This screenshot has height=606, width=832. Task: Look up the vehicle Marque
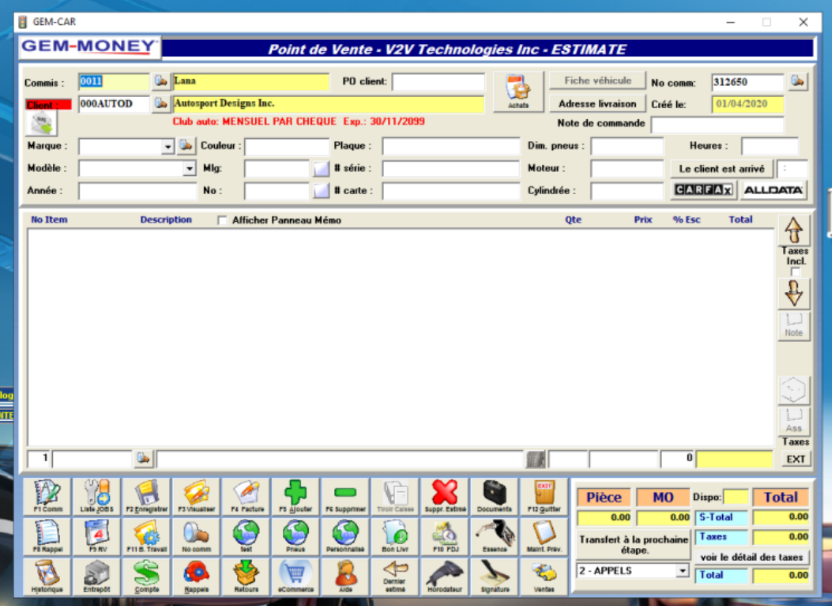186,145
